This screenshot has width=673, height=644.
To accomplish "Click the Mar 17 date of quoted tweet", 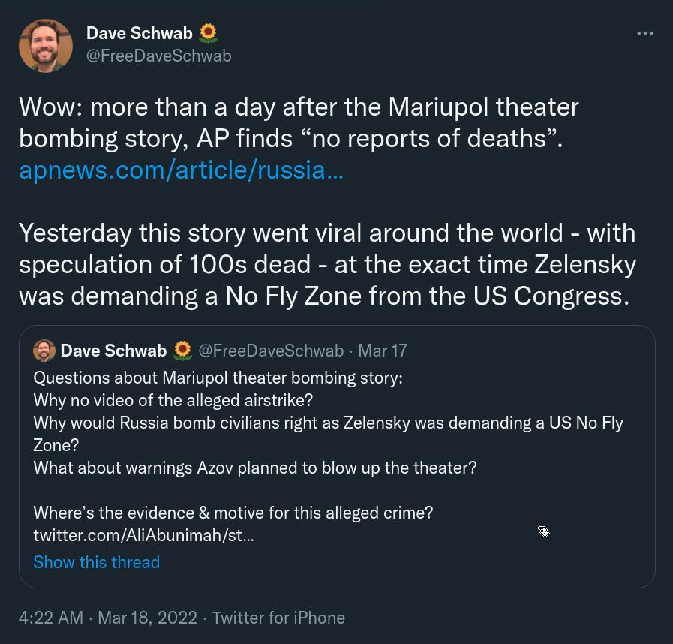I will point(382,351).
